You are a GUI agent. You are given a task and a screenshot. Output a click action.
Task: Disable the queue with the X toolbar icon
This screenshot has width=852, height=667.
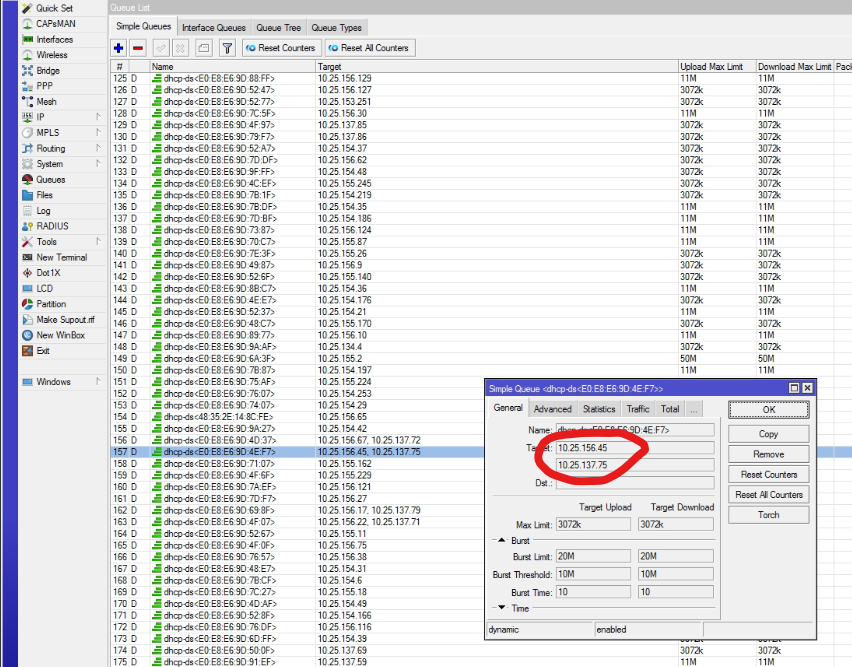click(x=179, y=47)
